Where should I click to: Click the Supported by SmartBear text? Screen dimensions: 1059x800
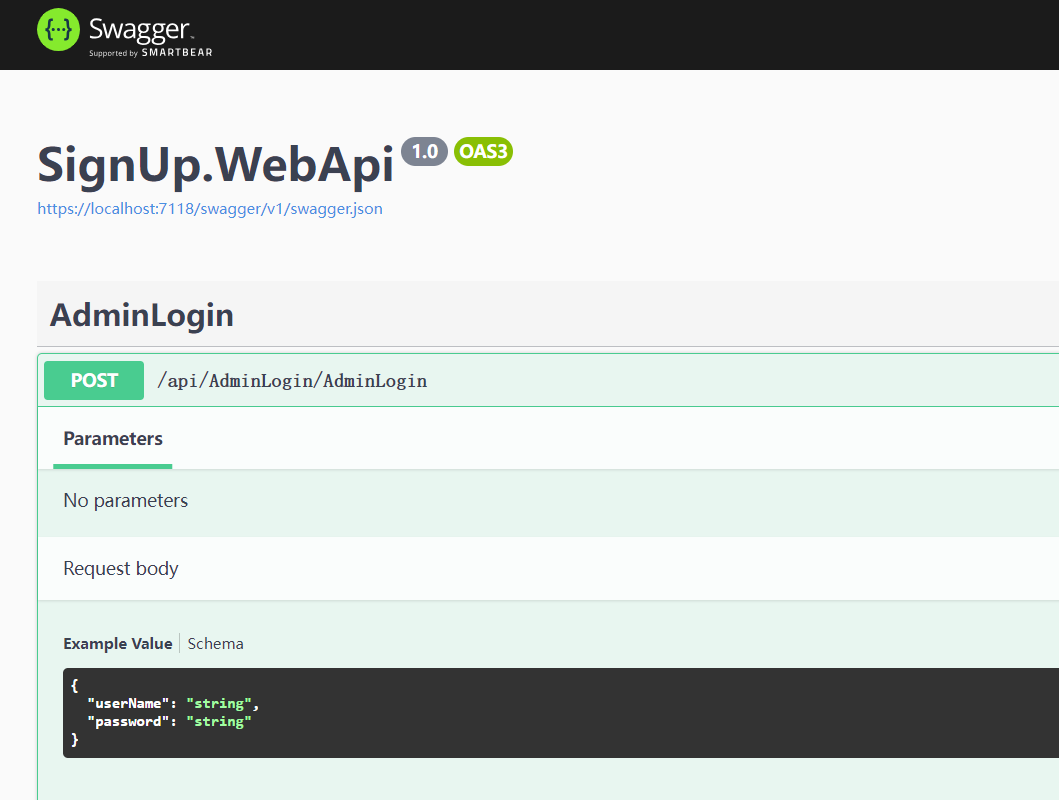tap(150, 53)
